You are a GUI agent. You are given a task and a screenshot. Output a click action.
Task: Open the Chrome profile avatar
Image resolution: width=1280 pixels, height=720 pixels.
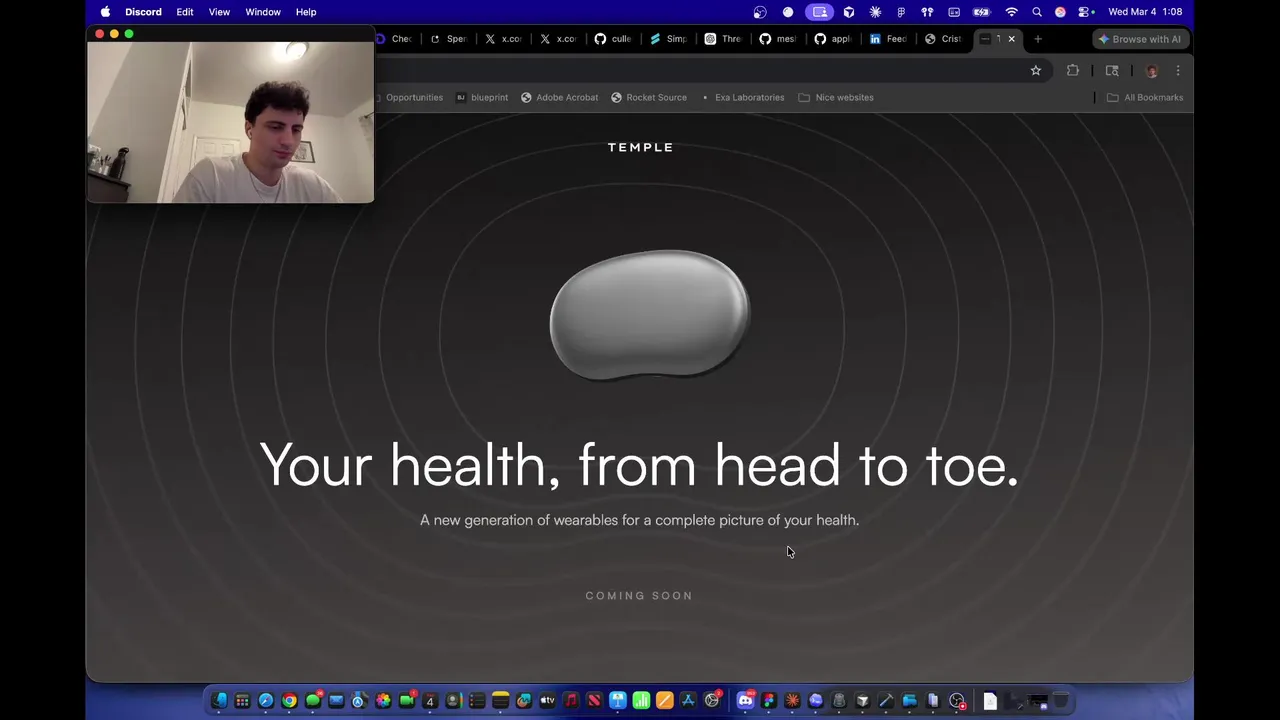(x=1151, y=70)
